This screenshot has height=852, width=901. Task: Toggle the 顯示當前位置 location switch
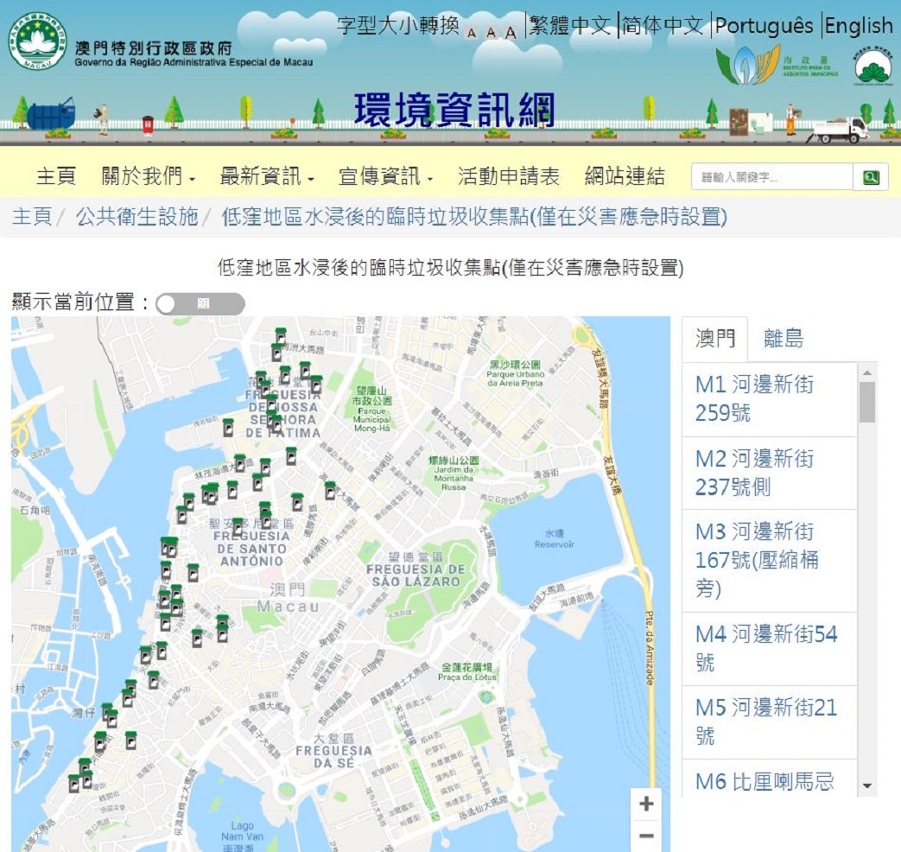point(200,304)
